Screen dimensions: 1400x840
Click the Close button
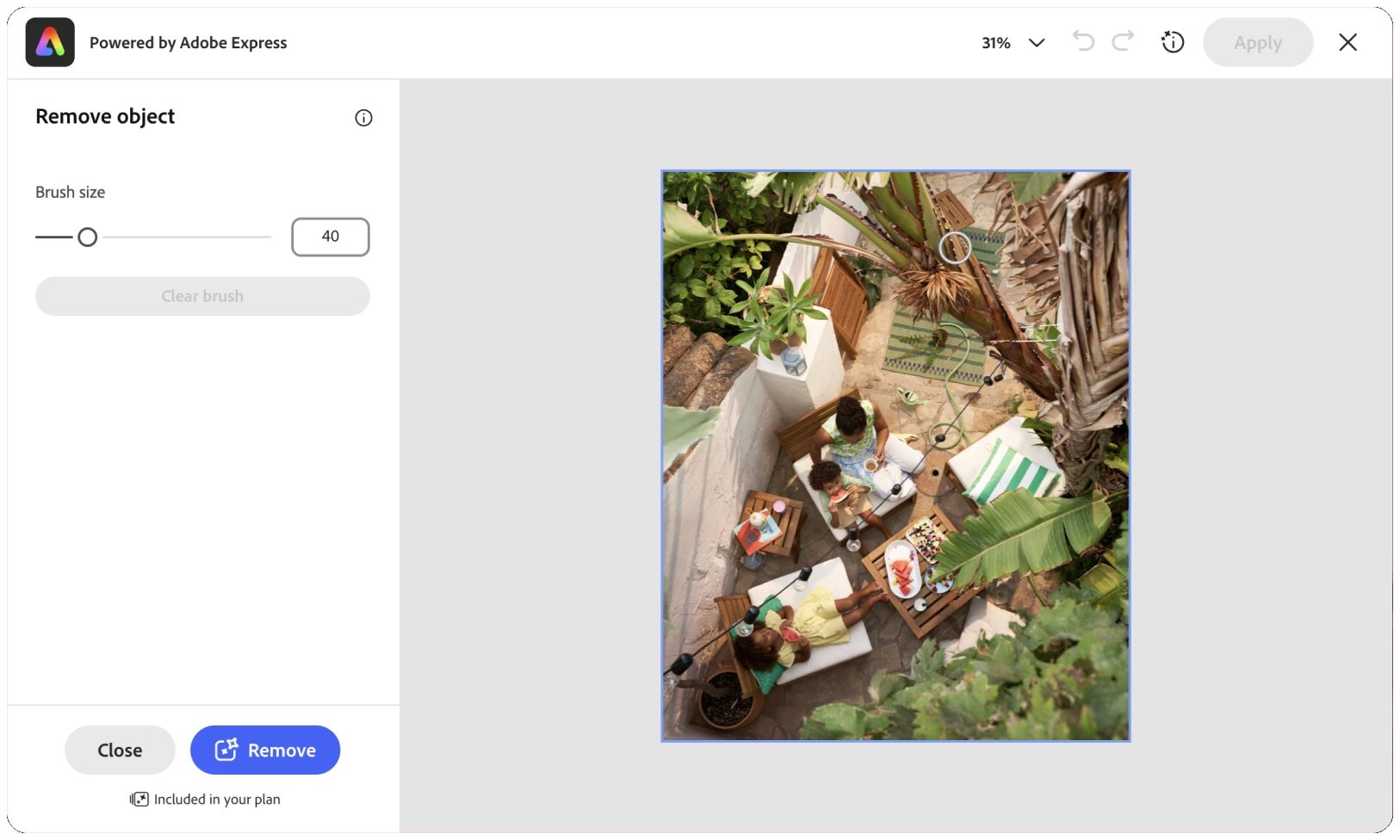120,750
